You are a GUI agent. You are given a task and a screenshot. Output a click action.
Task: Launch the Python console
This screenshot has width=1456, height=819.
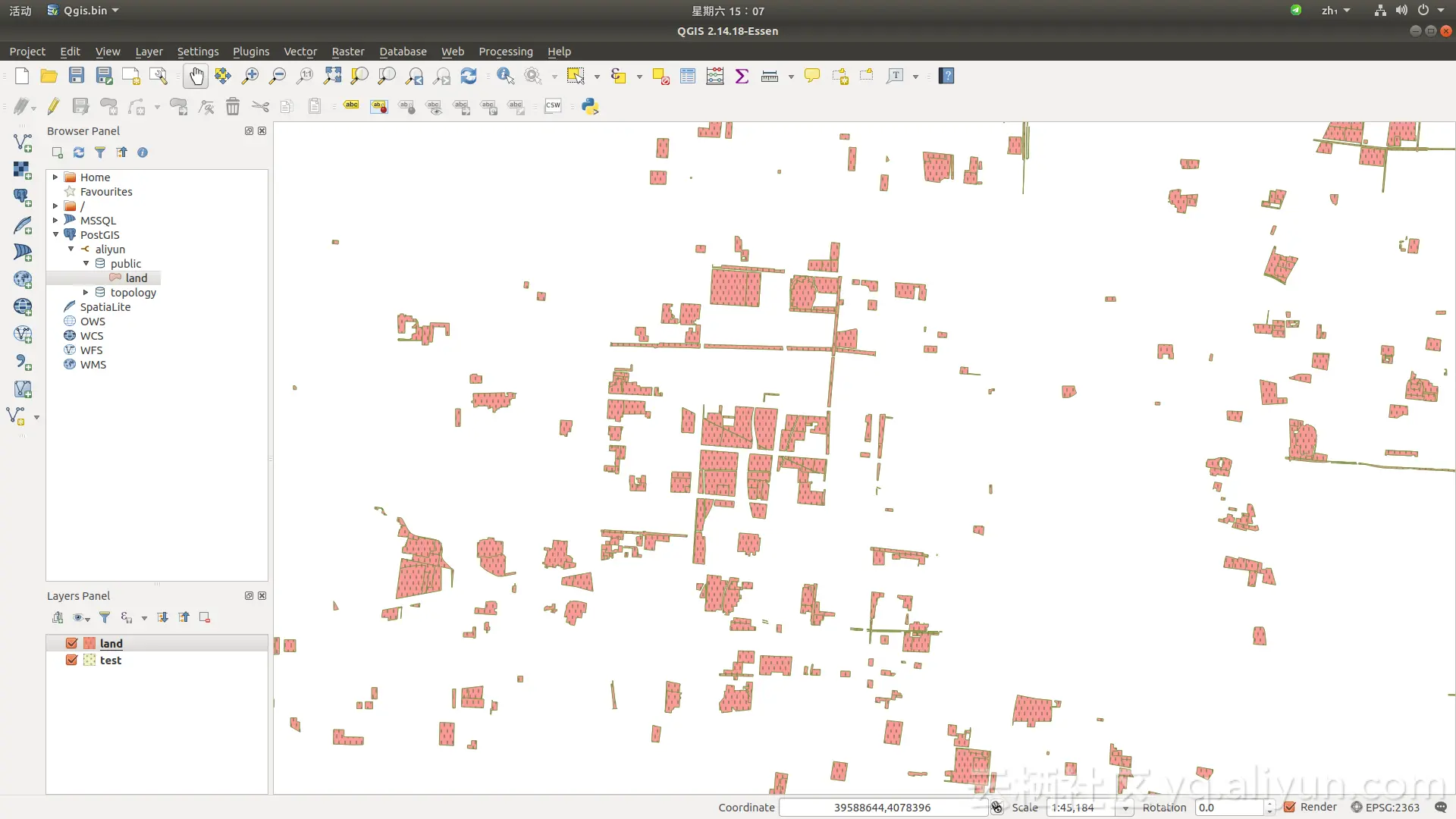click(x=589, y=106)
